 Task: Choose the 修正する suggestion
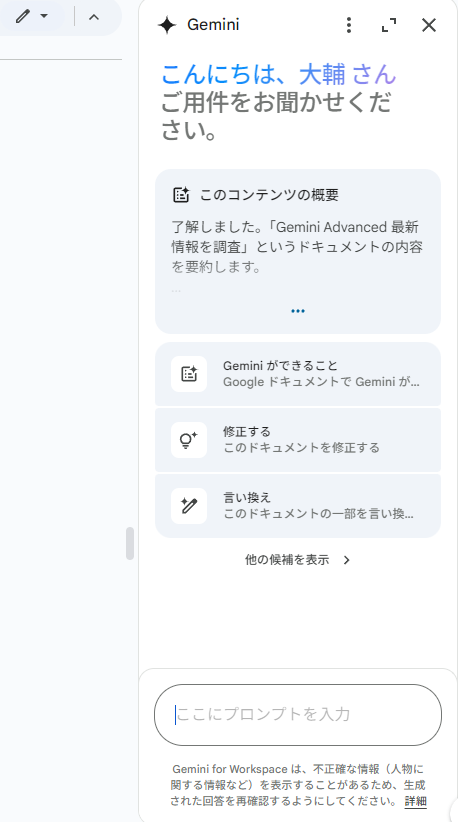pos(298,440)
